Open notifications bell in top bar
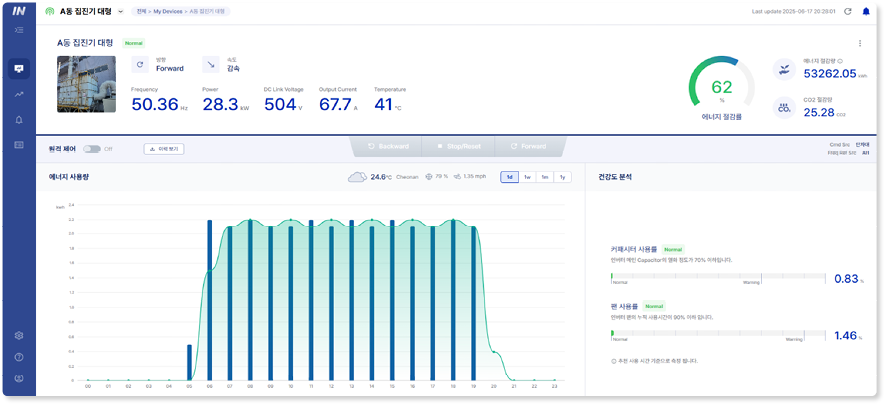 click(x=865, y=12)
